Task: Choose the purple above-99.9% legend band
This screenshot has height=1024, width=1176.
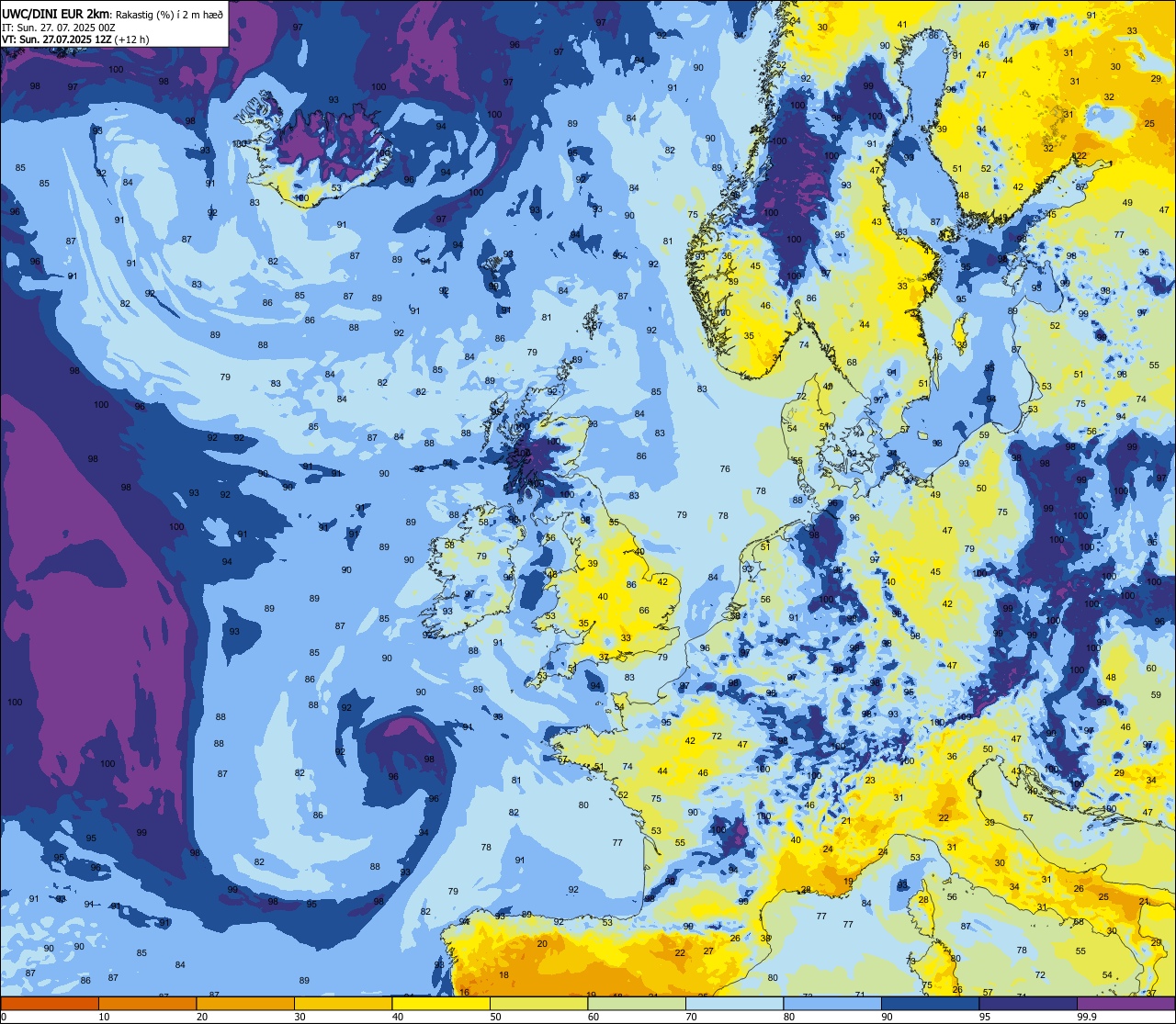Action: 1125,1004
